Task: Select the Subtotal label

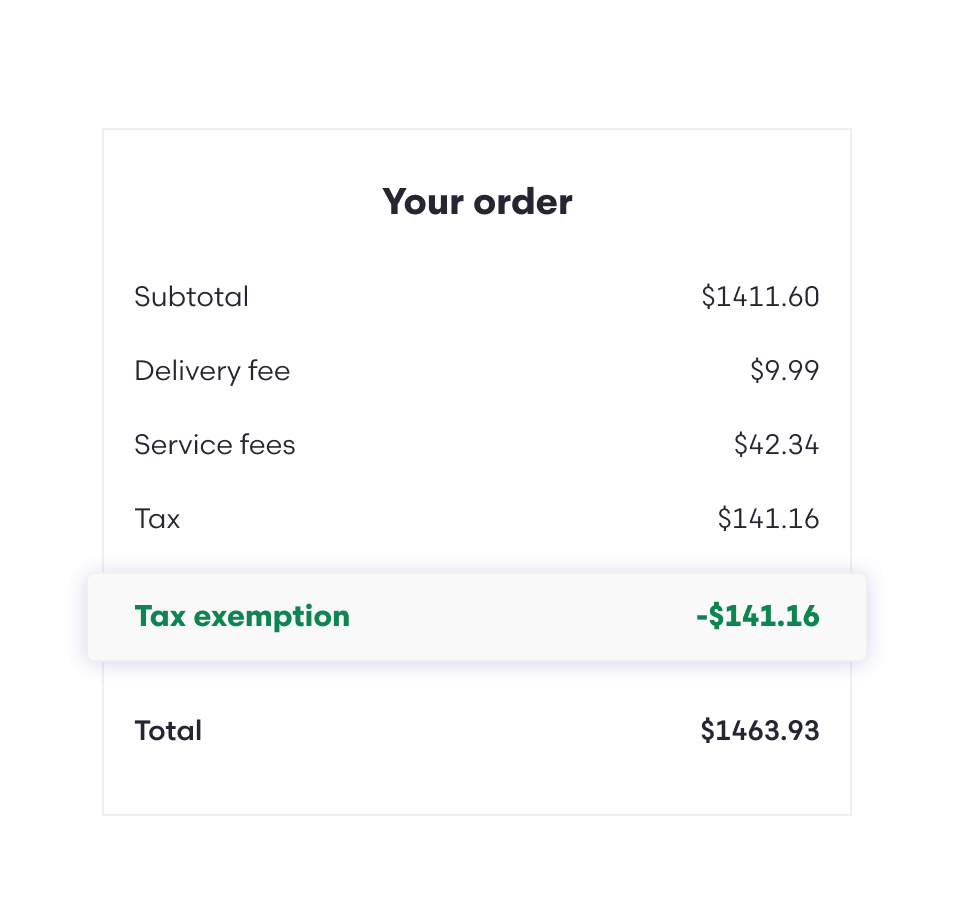Action: [x=191, y=297]
